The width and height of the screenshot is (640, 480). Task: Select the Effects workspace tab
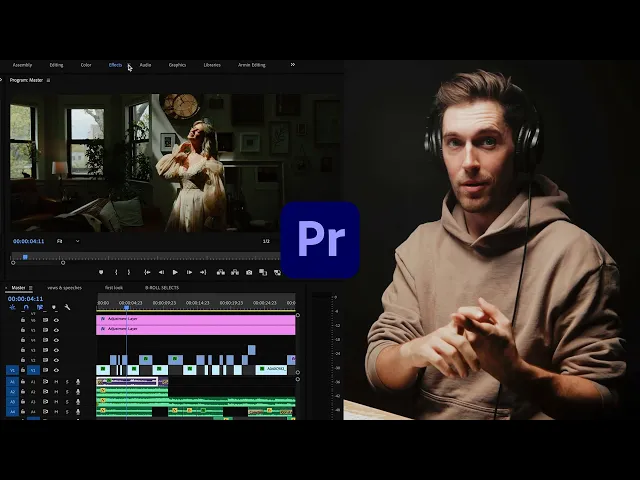click(x=115, y=65)
